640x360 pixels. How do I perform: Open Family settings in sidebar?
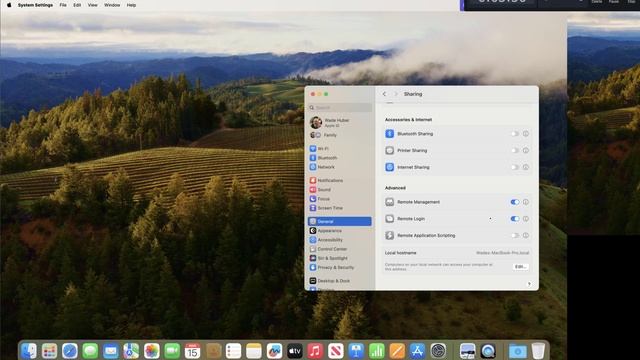[340, 135]
